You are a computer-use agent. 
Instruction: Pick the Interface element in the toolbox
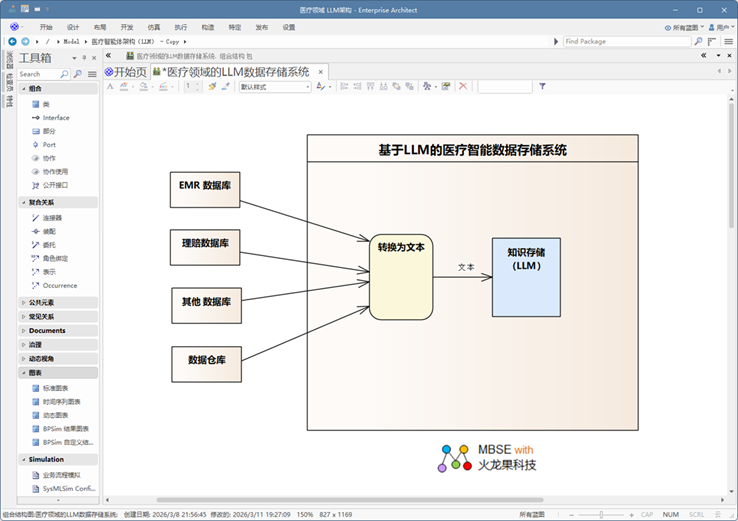pyautogui.click(x=56, y=118)
